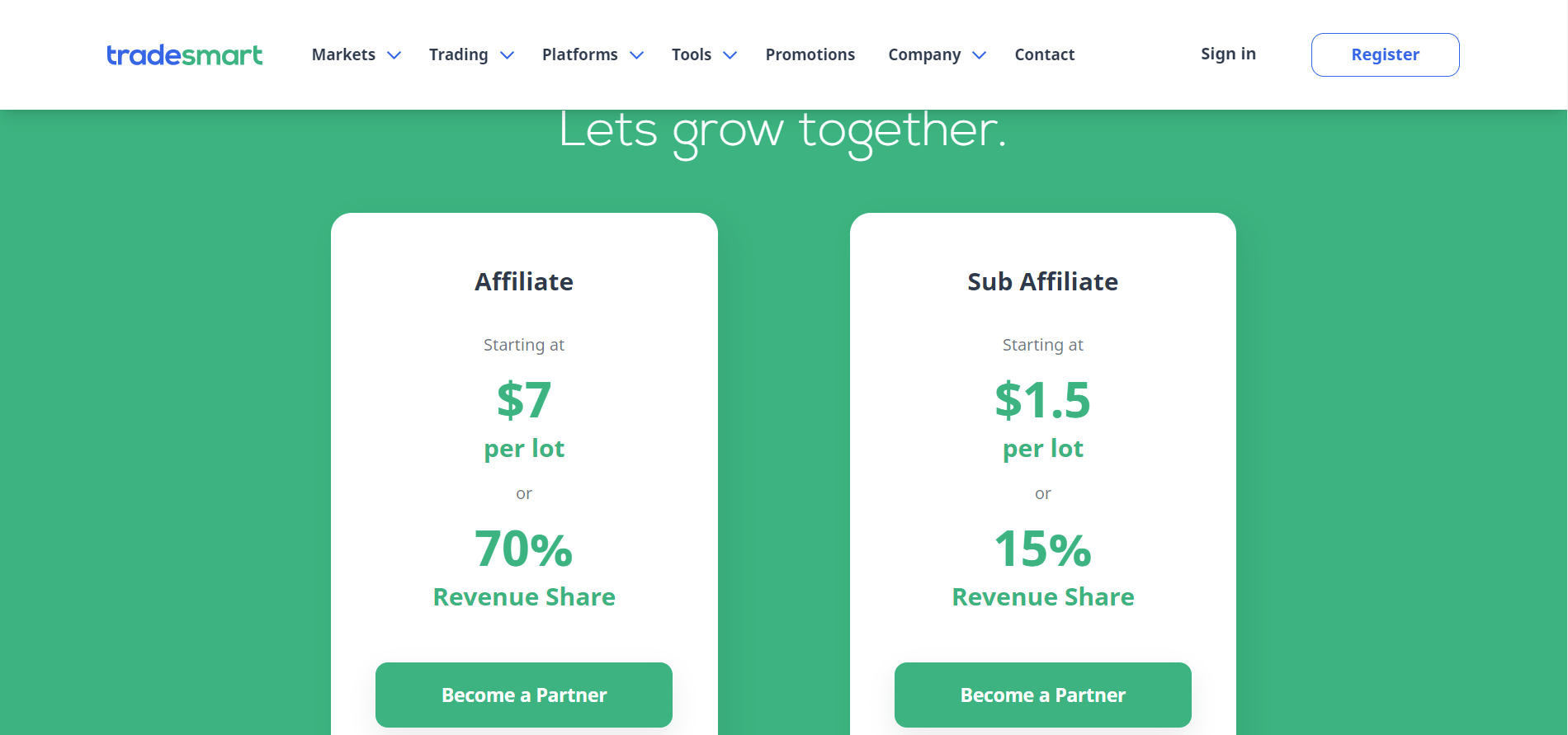The width and height of the screenshot is (1568, 735).
Task: Expand the Markets dropdown chevron
Action: [394, 55]
